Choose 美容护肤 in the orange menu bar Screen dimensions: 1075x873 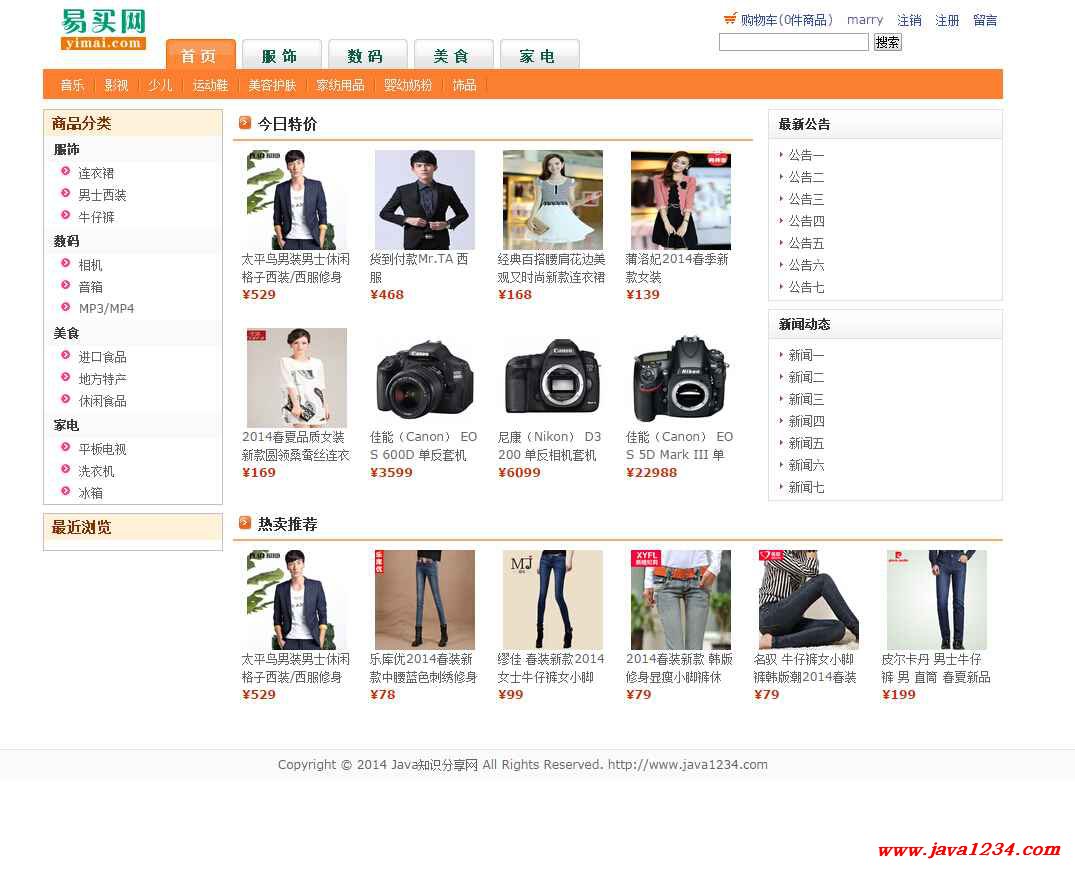click(x=272, y=85)
